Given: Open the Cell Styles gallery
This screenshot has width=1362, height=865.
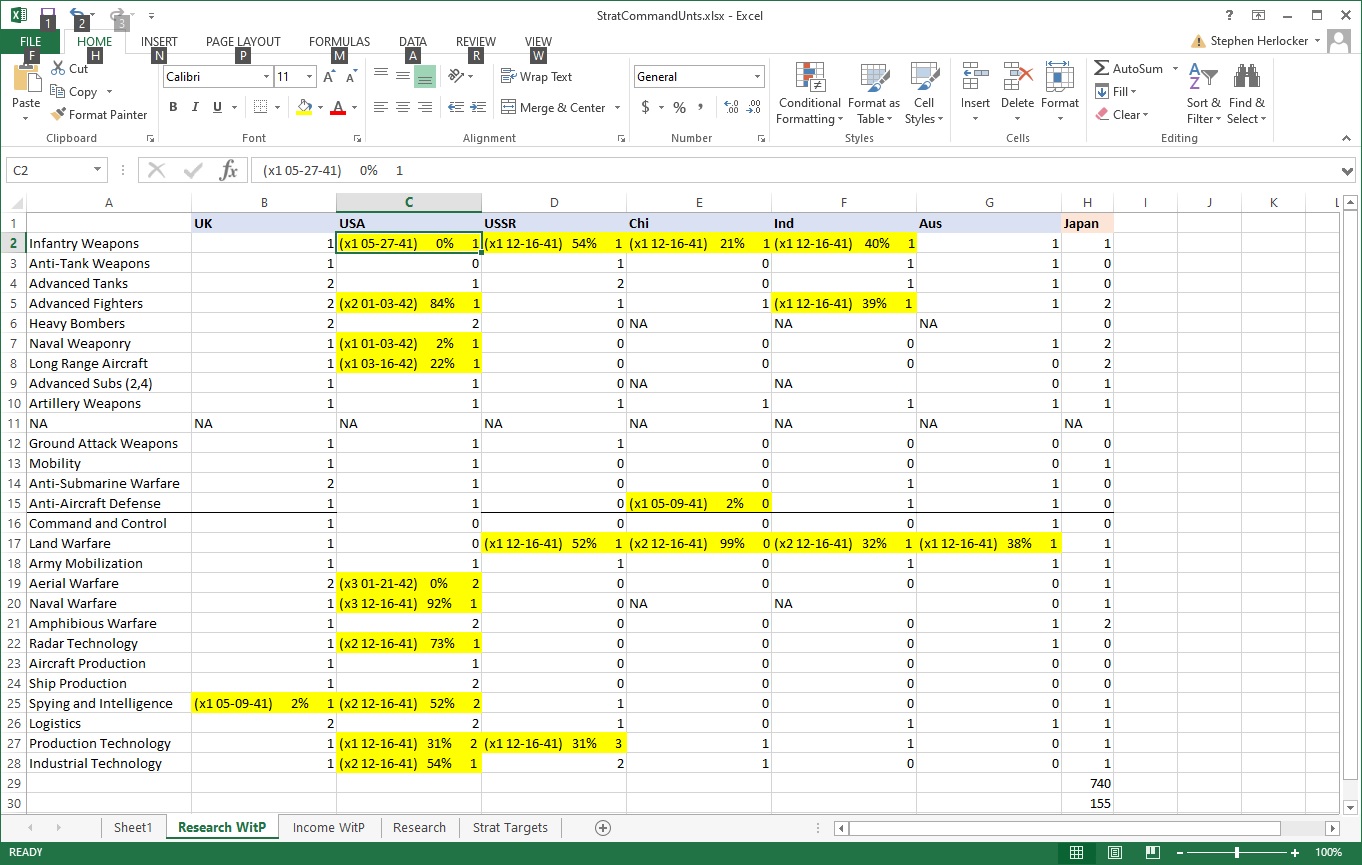Looking at the screenshot, I should pyautogui.click(x=924, y=94).
